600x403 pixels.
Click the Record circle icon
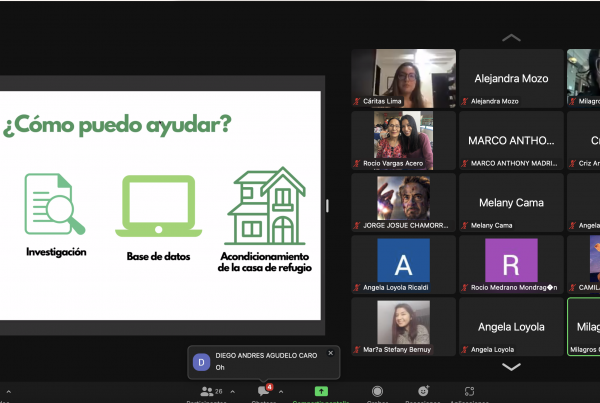[x=377, y=391]
